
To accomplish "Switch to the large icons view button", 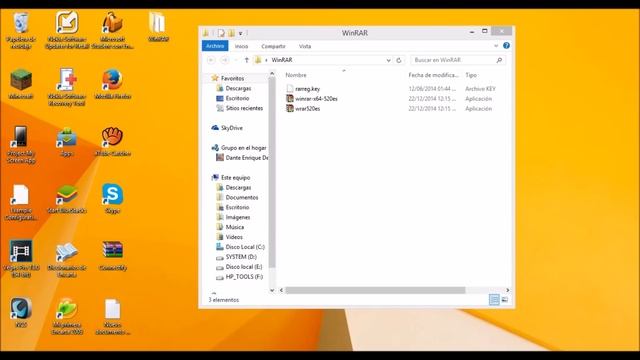I will click(505, 300).
